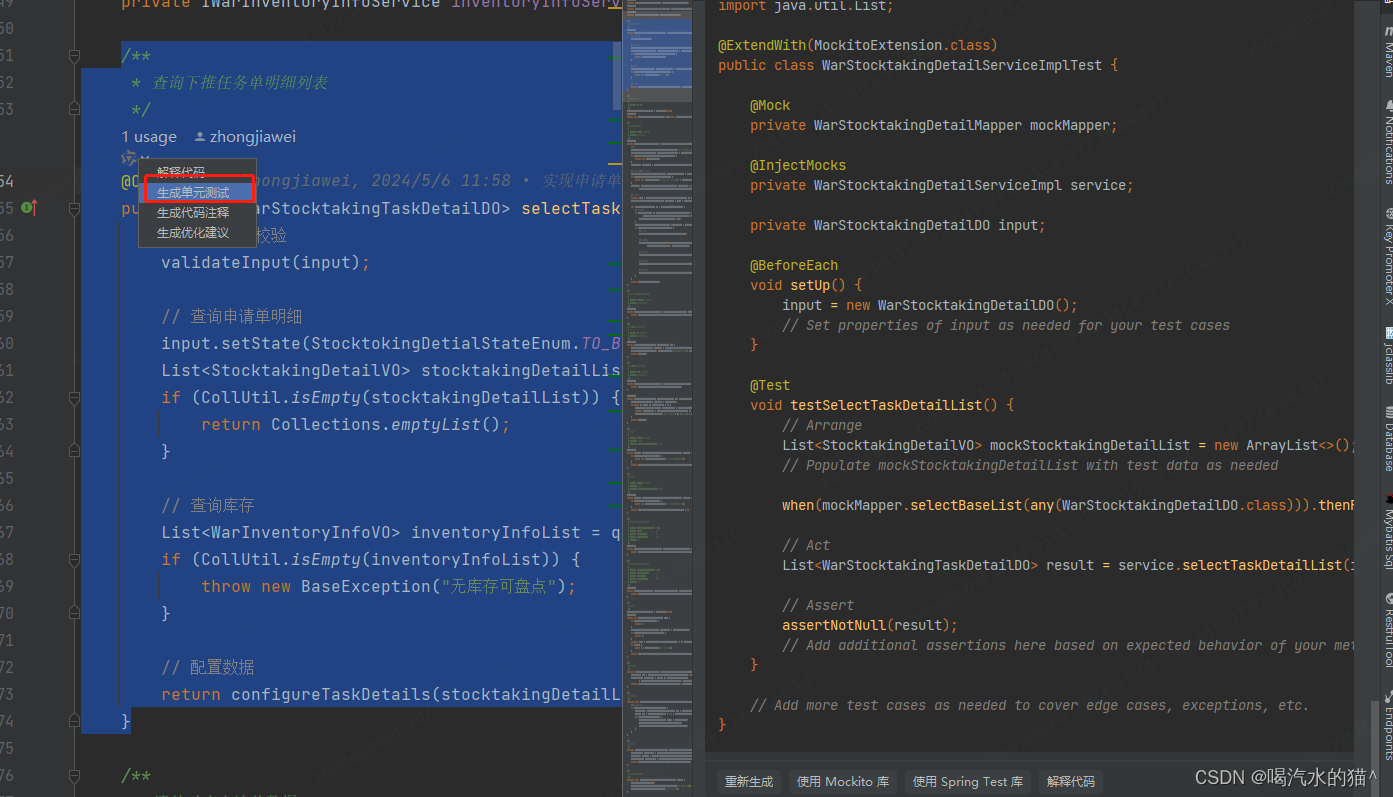Click the @BeforeEach annotation
This screenshot has width=1393, height=797.
pos(794,265)
